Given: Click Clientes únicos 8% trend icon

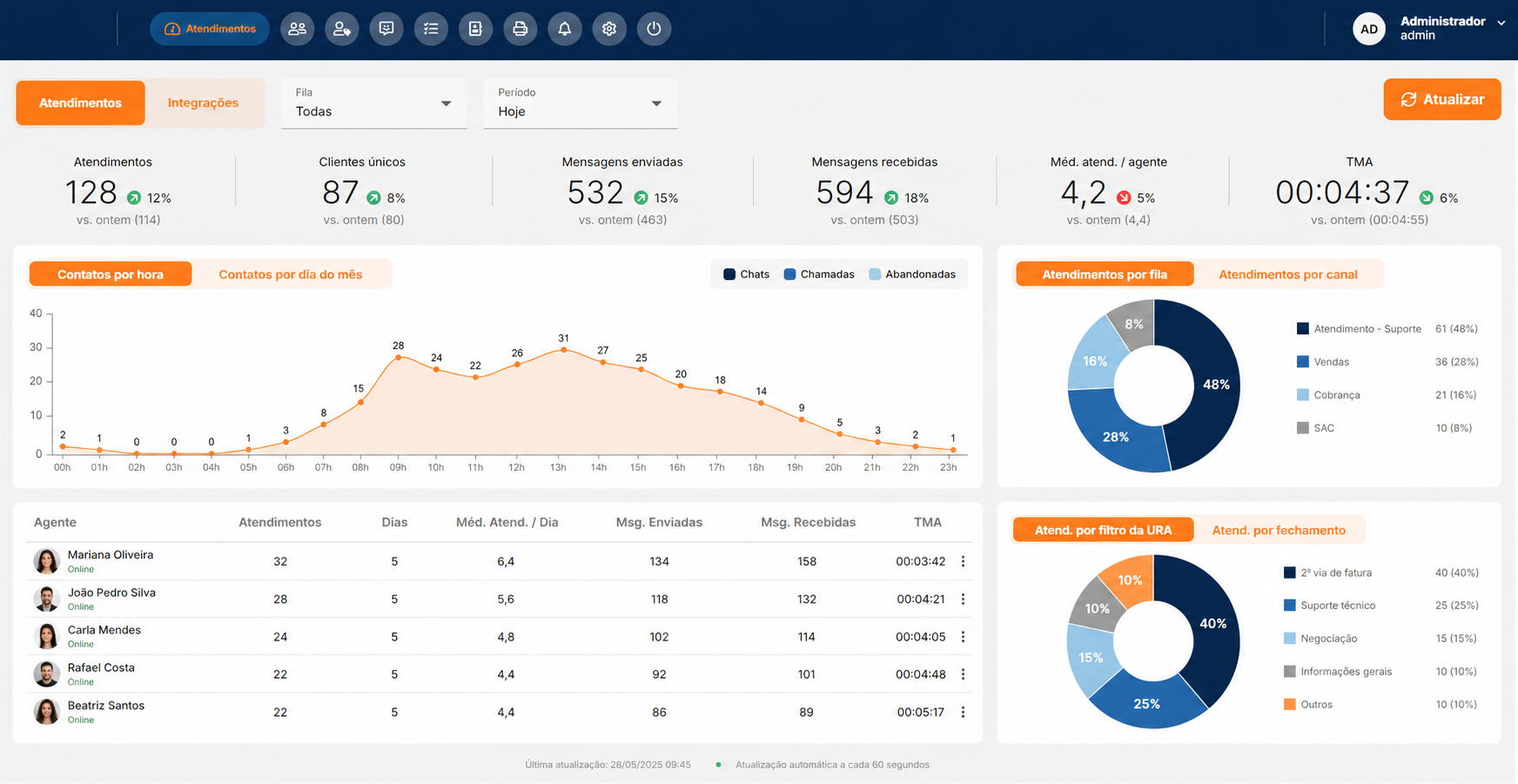Looking at the screenshot, I should 373,198.
